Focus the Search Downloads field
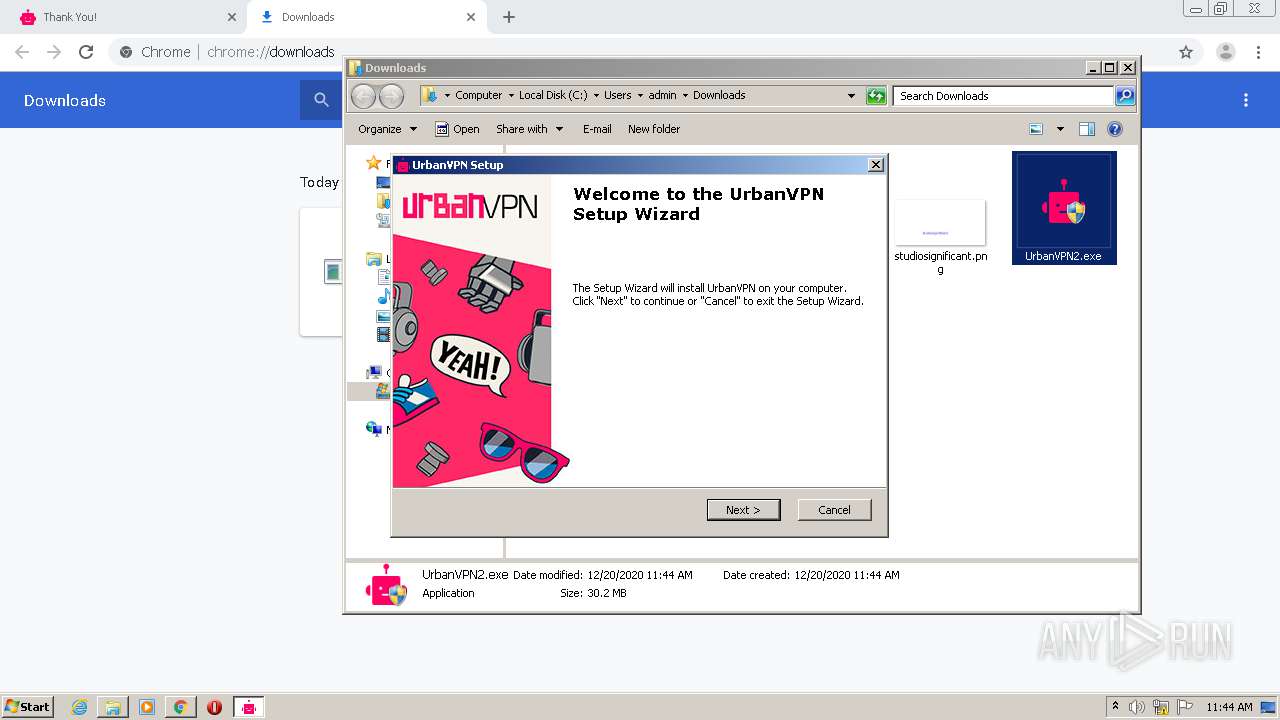The height and width of the screenshot is (720, 1280). pyautogui.click(x=1003, y=96)
